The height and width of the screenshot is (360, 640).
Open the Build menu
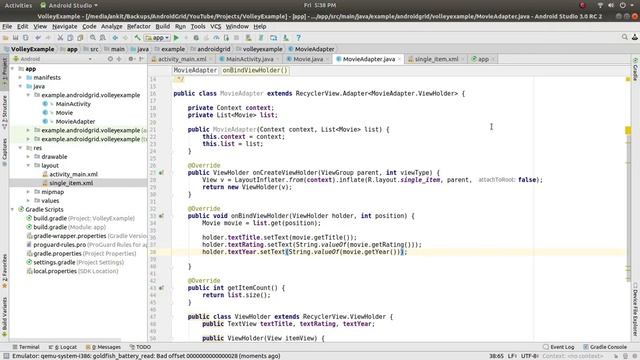click(162, 27)
